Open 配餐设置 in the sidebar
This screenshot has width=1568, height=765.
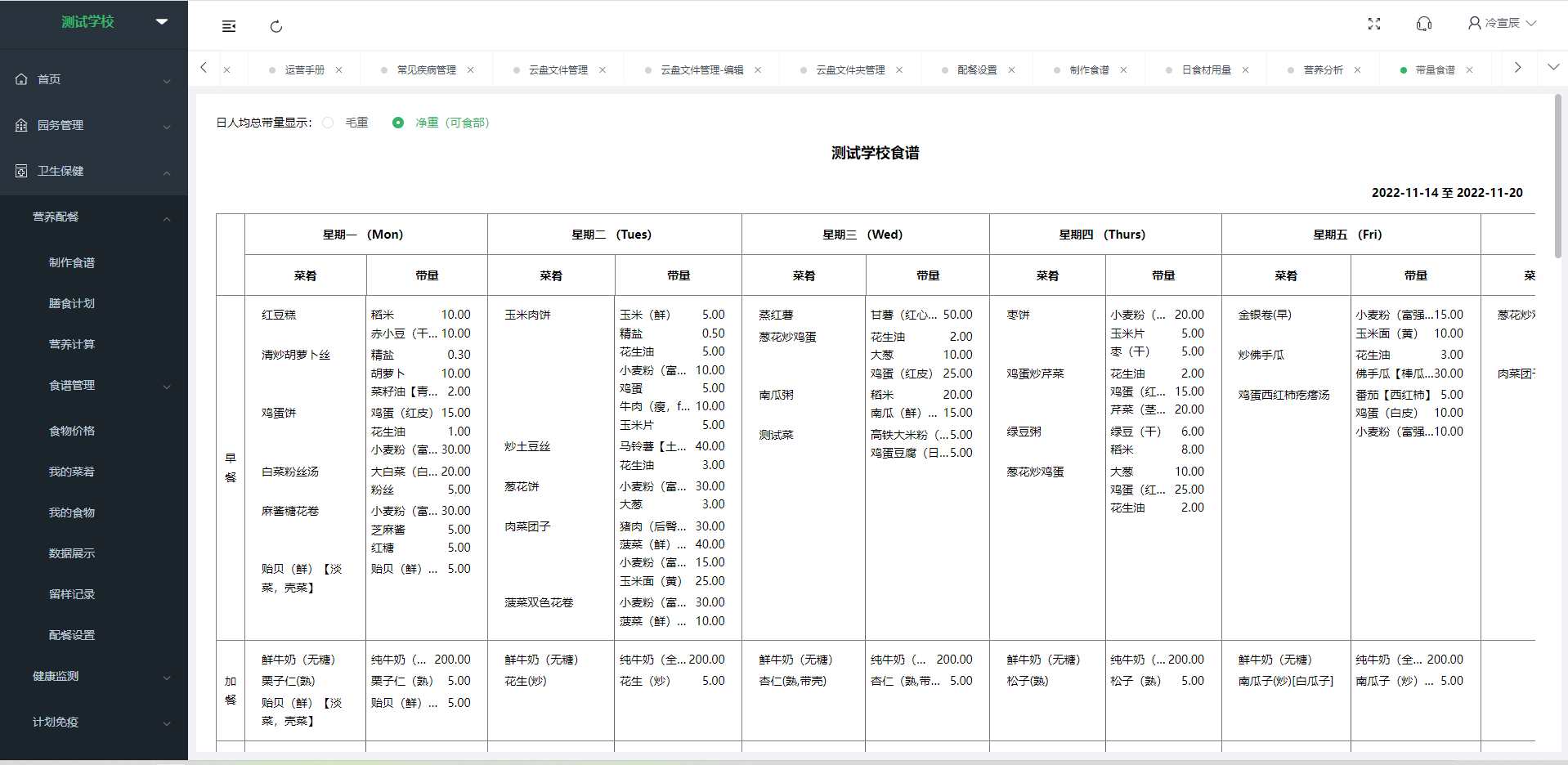(72, 635)
